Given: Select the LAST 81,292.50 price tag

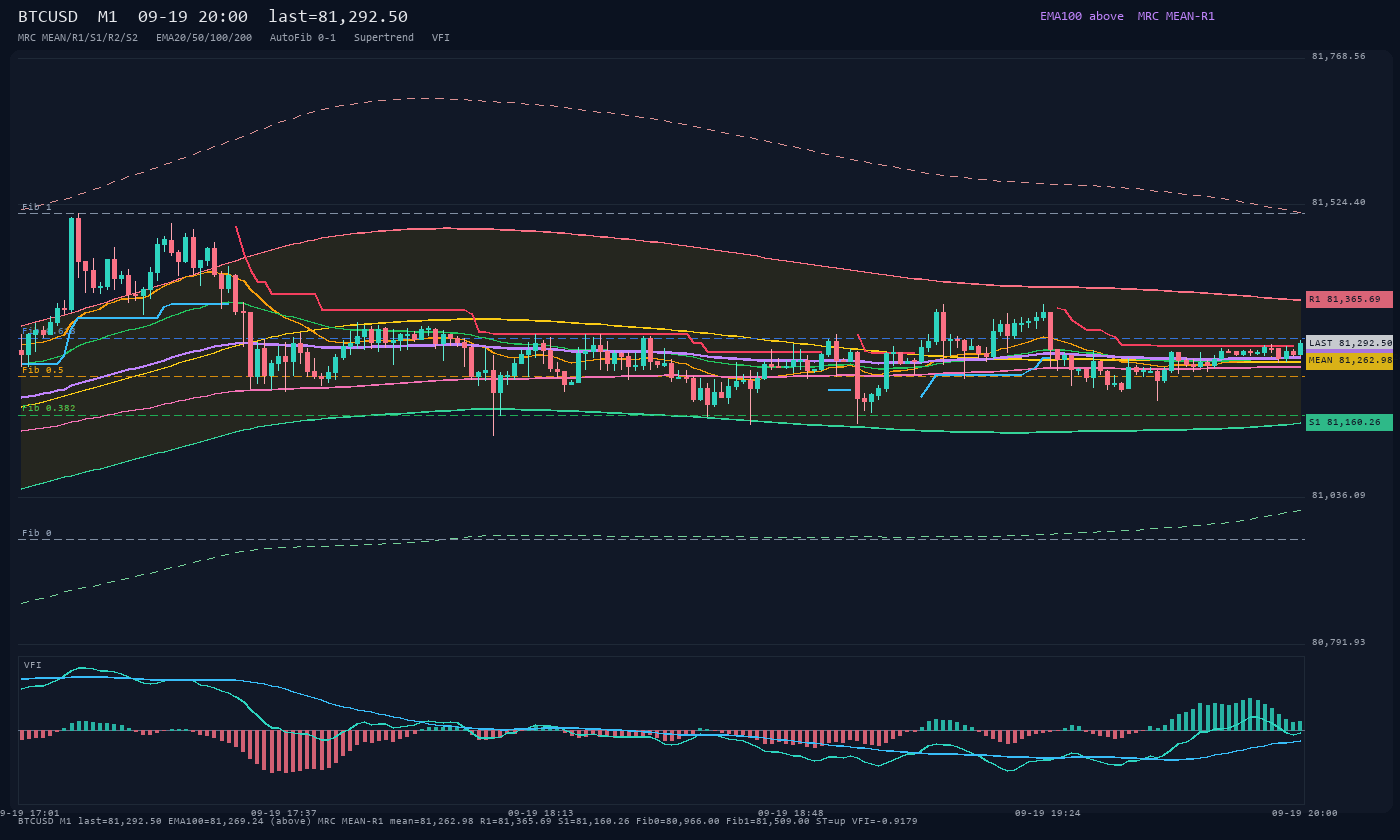Looking at the screenshot, I should [x=1349, y=343].
